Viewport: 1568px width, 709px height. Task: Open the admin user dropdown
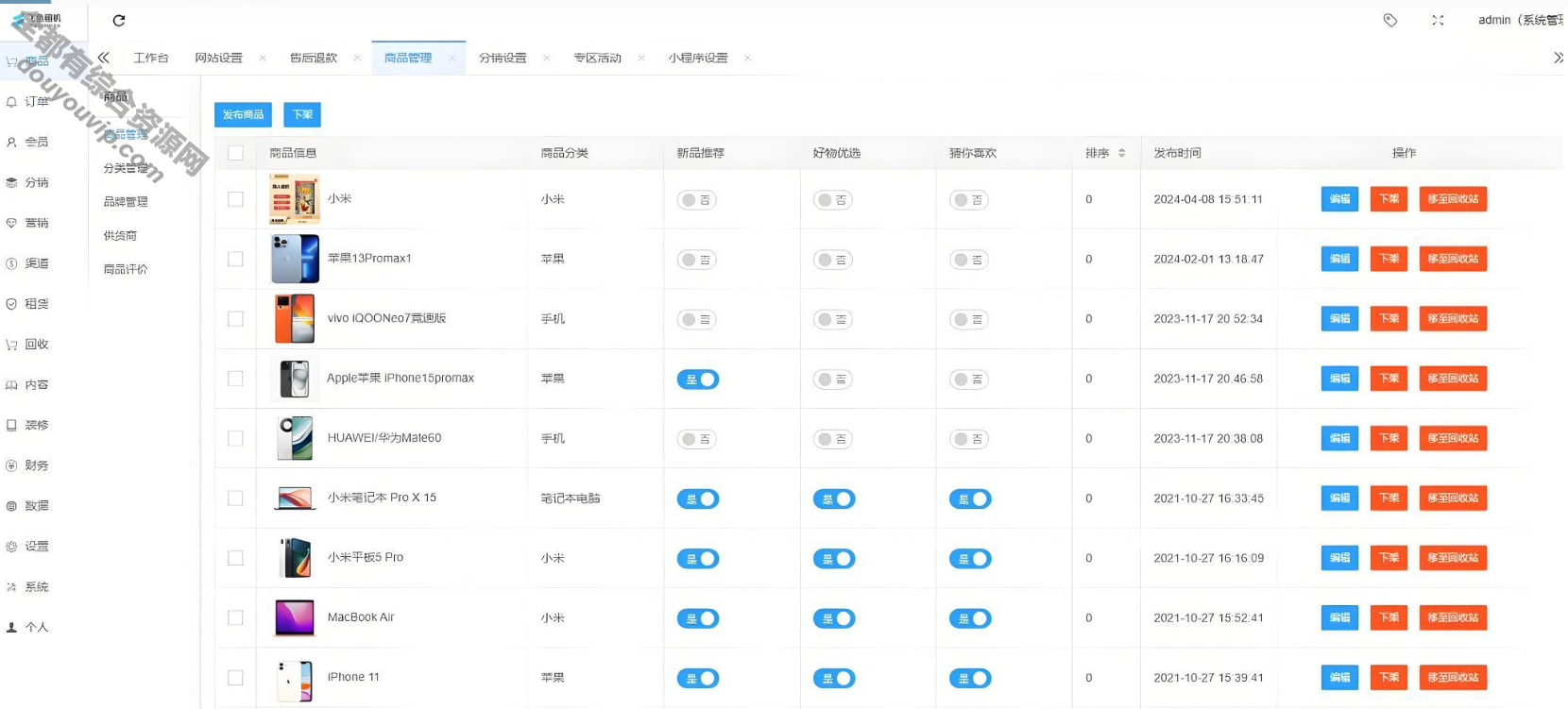[1521, 20]
